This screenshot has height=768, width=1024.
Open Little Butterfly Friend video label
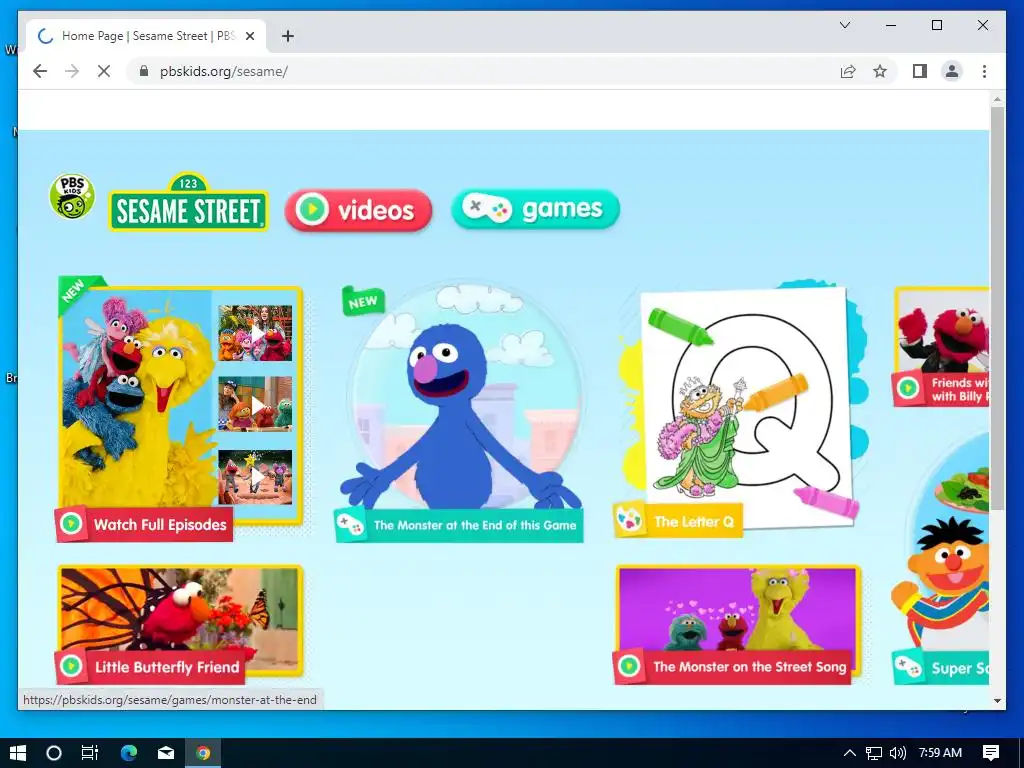pos(167,667)
